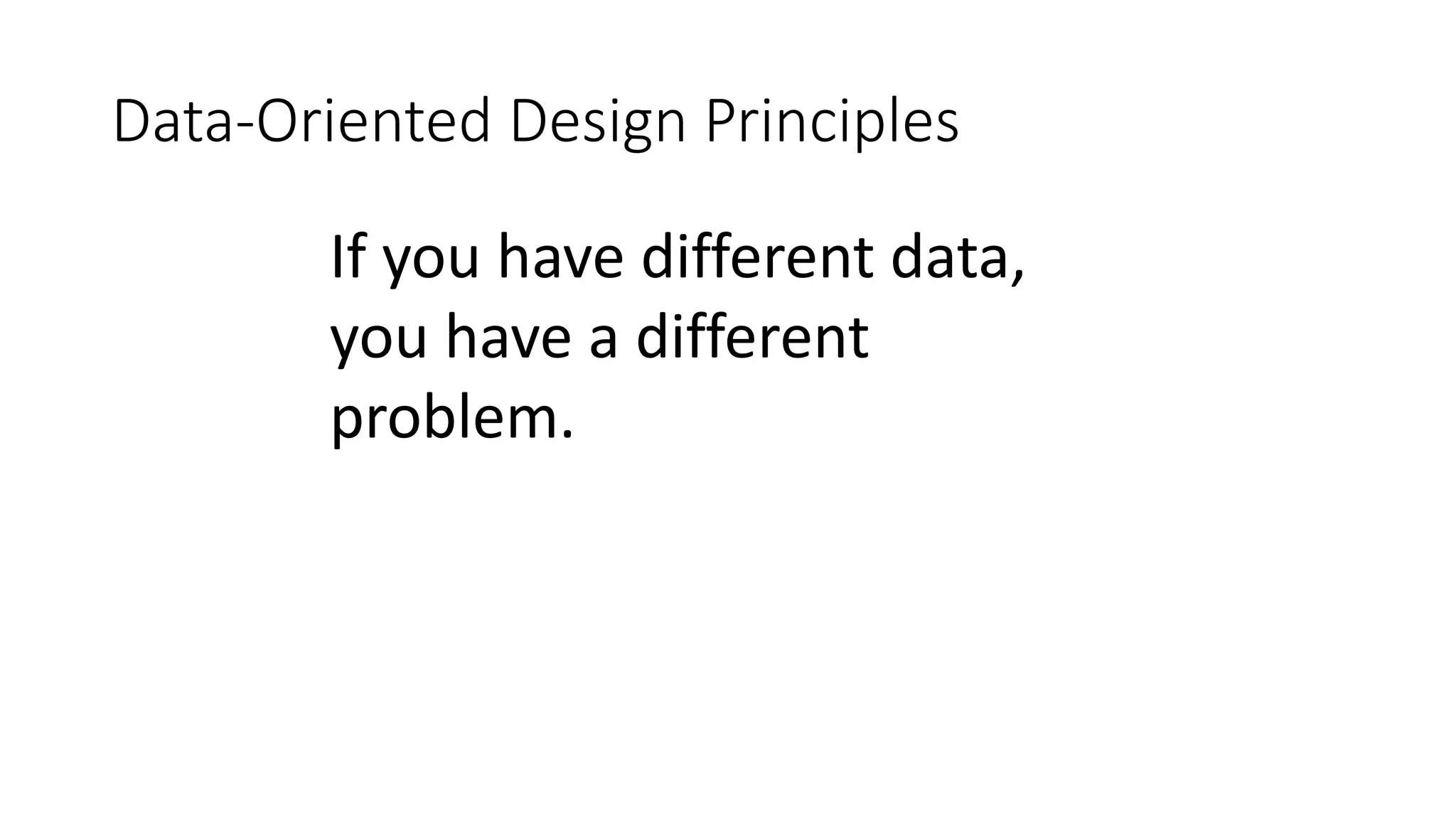
Task: Click the "you" preceding "have a different"
Action: [x=380, y=344]
